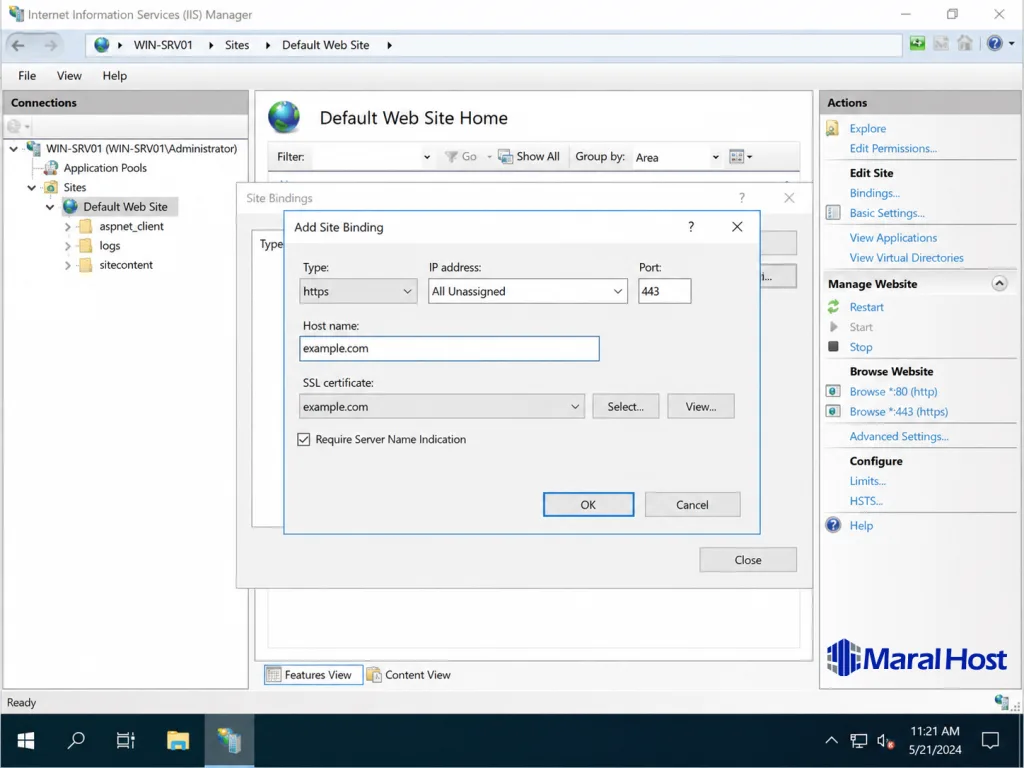Viewport: 1024px width, 768px height.
Task: Click the Browse *:80 icon
Action: [x=833, y=392]
